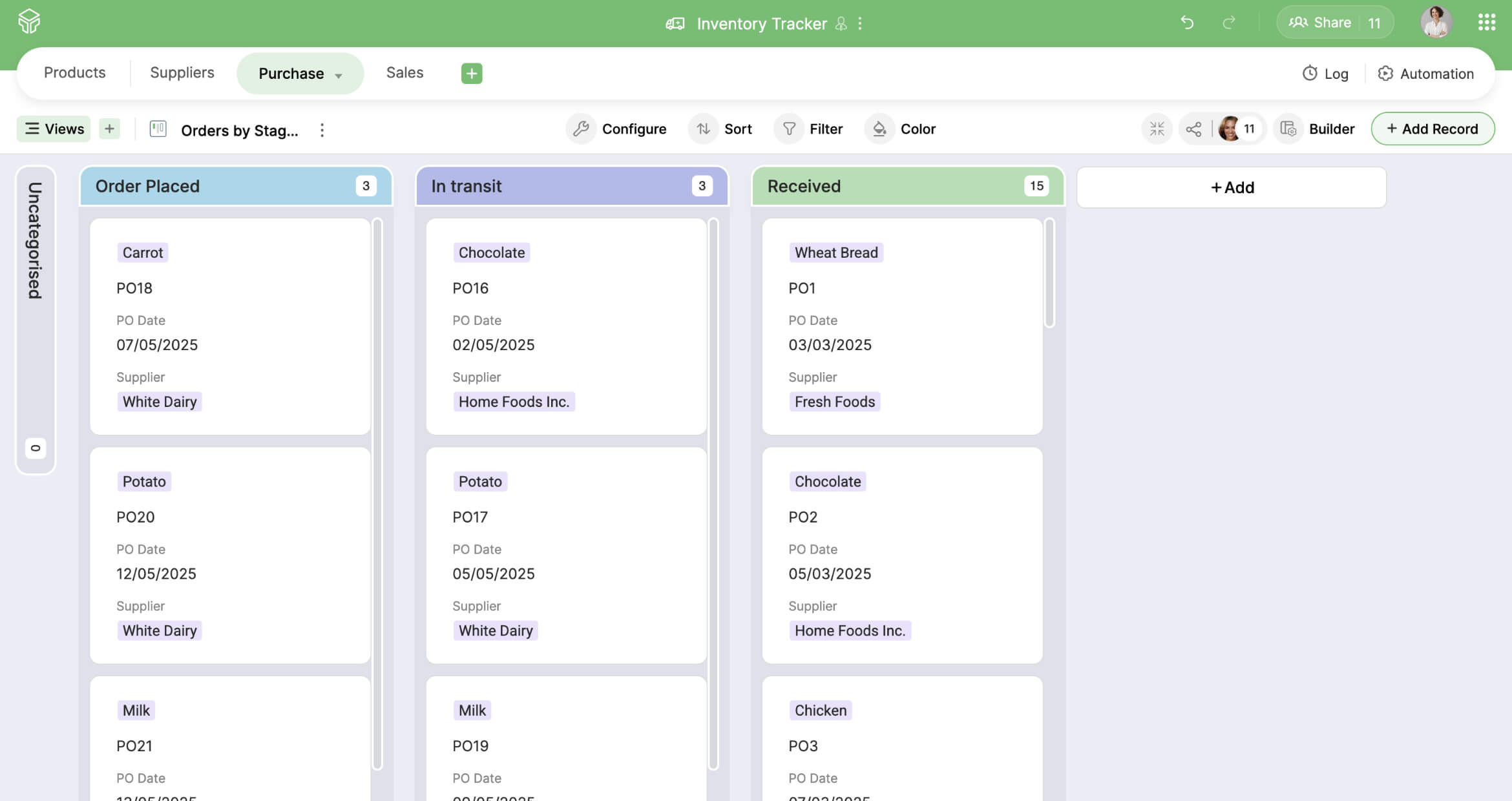Toggle the Views sidebar panel

[x=54, y=129]
